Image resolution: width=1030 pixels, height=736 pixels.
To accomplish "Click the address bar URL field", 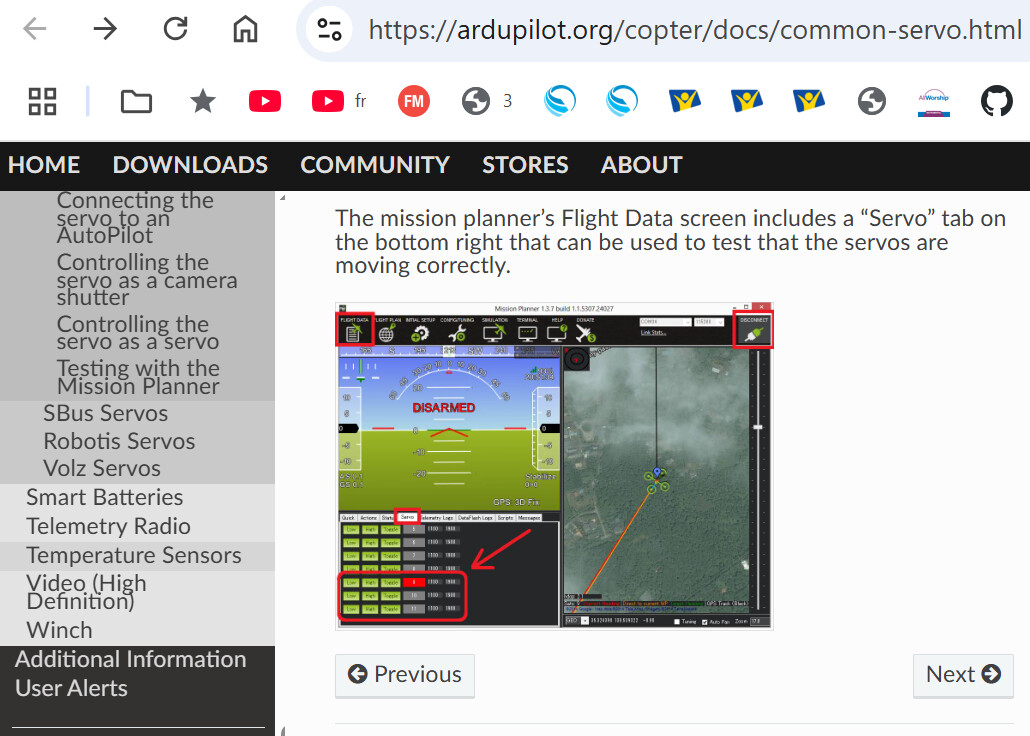I will [695, 30].
